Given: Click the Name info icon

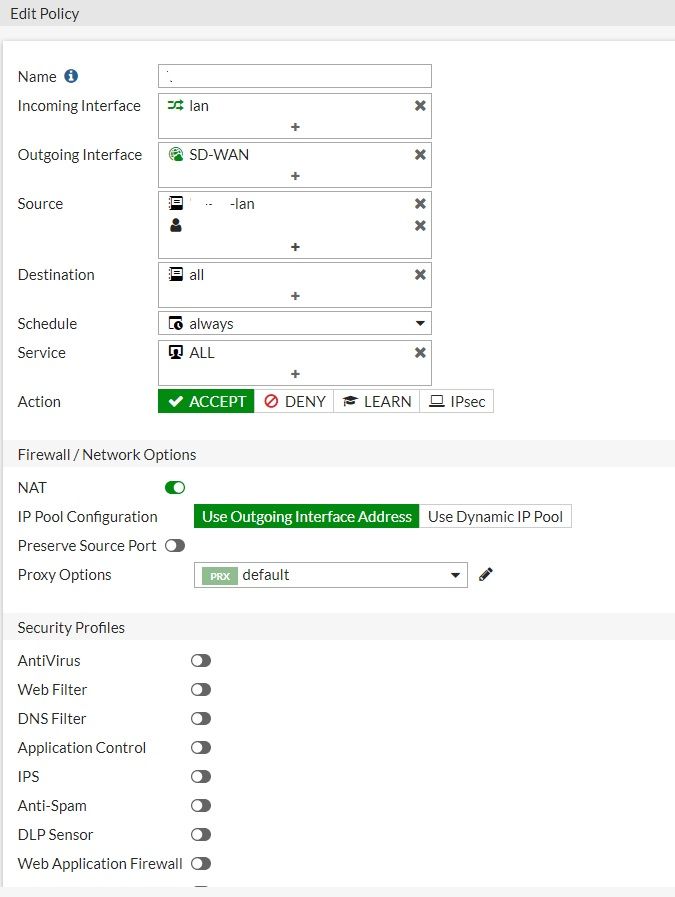Looking at the screenshot, I should click(71, 76).
